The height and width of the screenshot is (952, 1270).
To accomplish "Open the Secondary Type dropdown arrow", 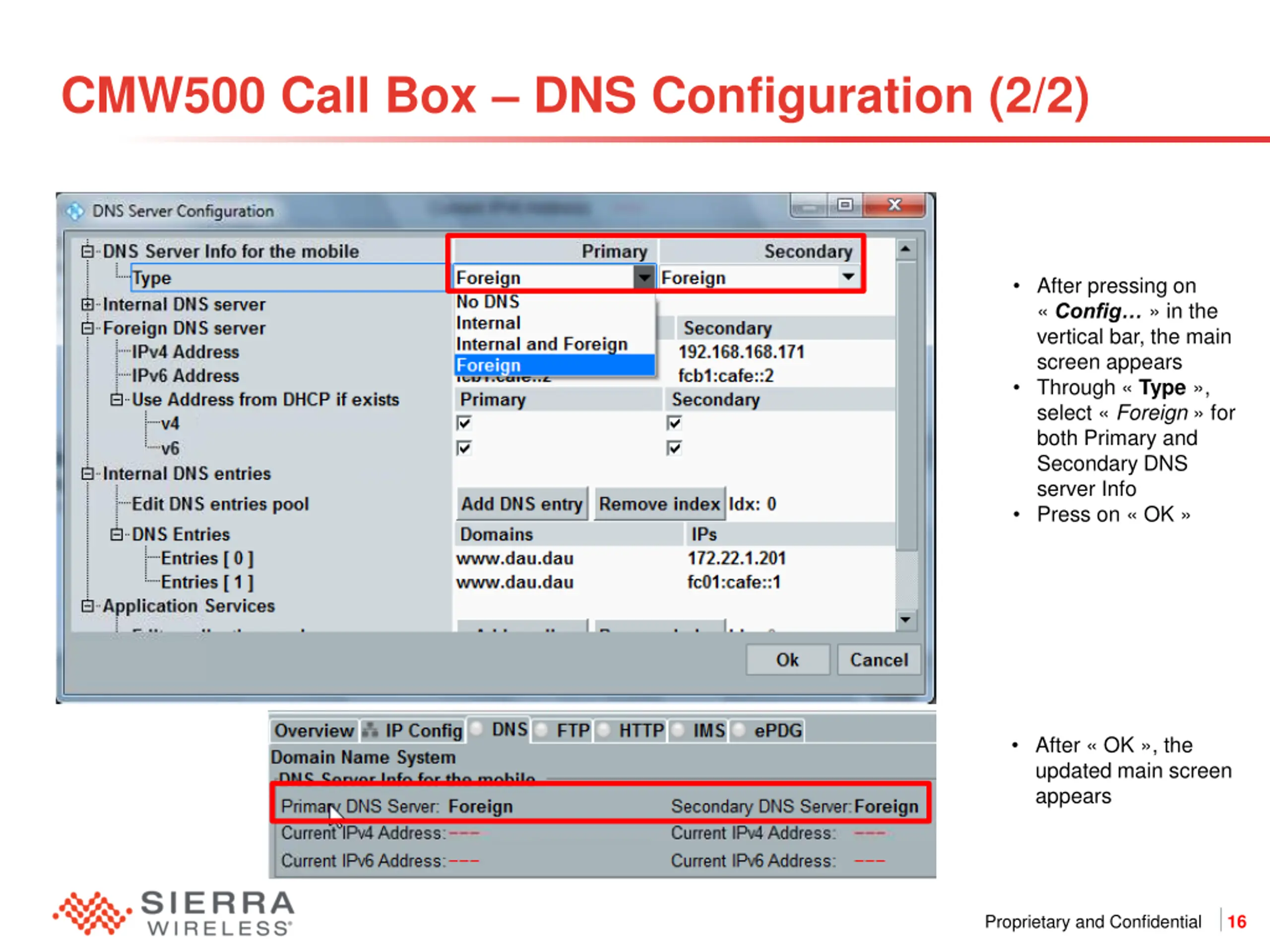I will point(849,277).
